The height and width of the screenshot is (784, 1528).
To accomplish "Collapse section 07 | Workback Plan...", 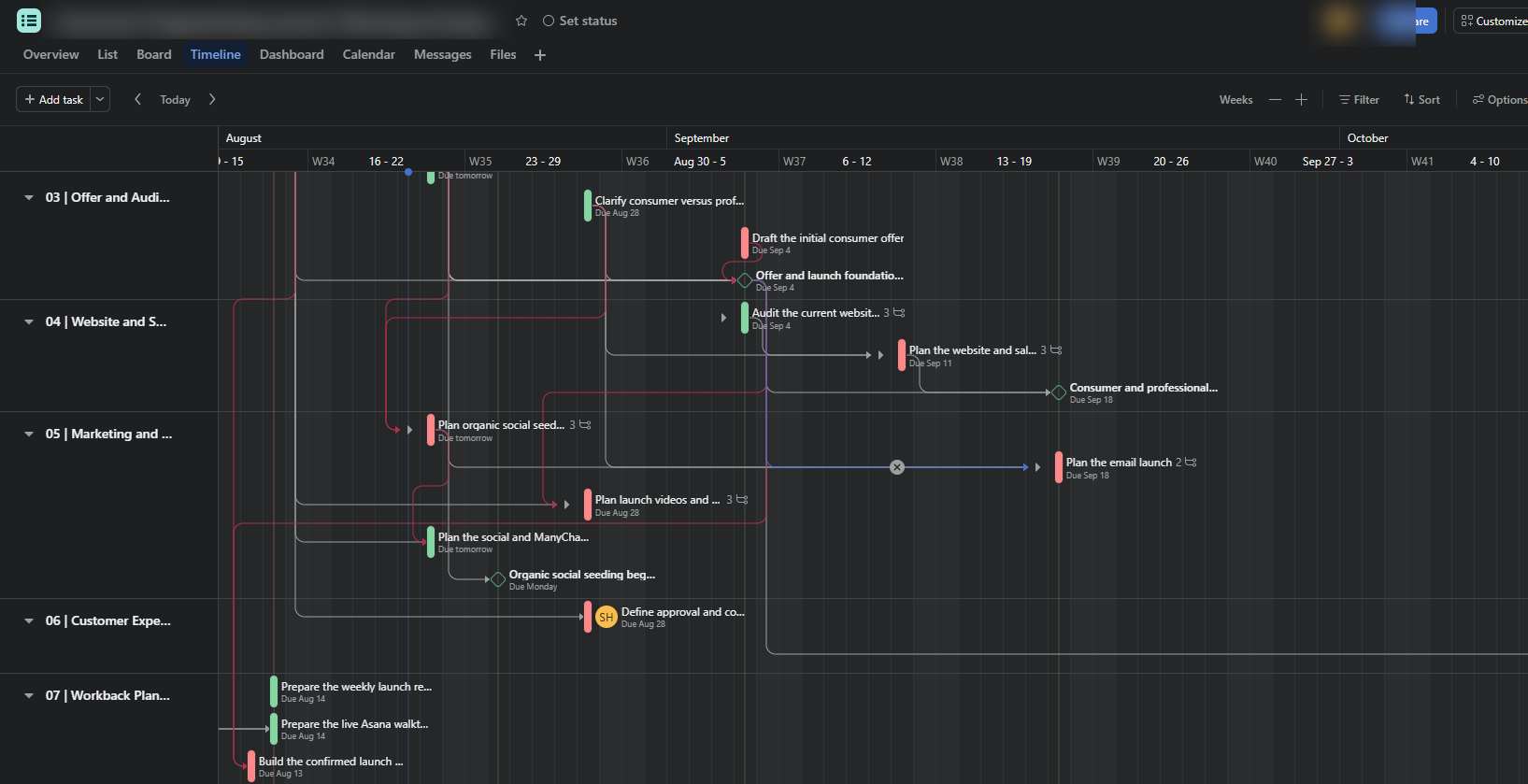I will 29,695.
